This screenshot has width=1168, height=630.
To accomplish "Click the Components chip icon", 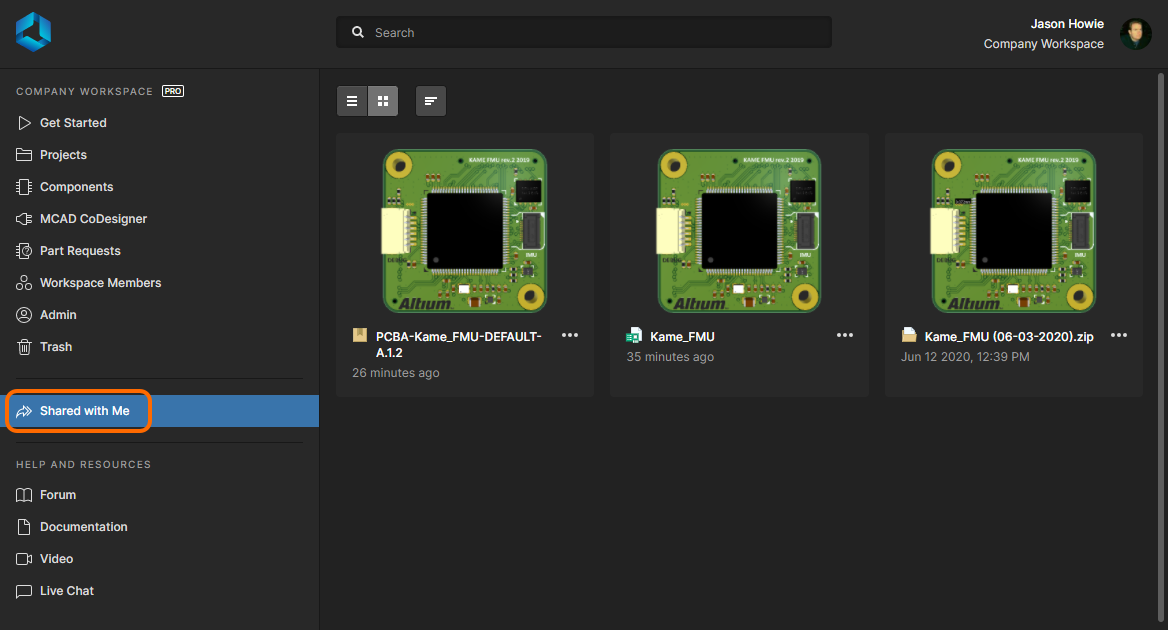I will (24, 187).
